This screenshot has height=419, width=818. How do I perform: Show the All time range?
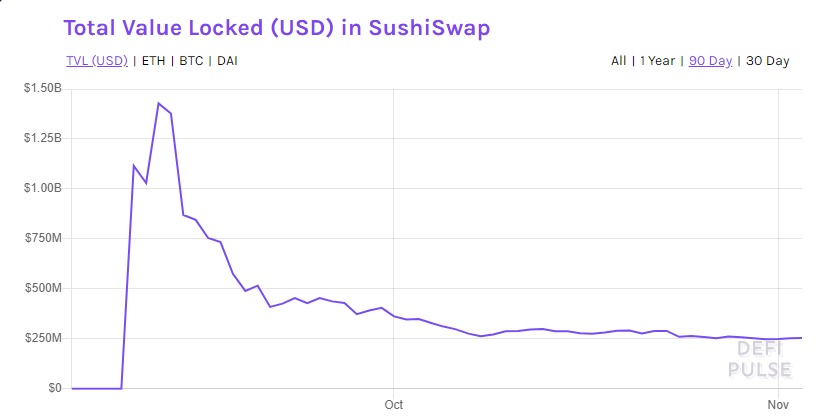[x=619, y=61]
